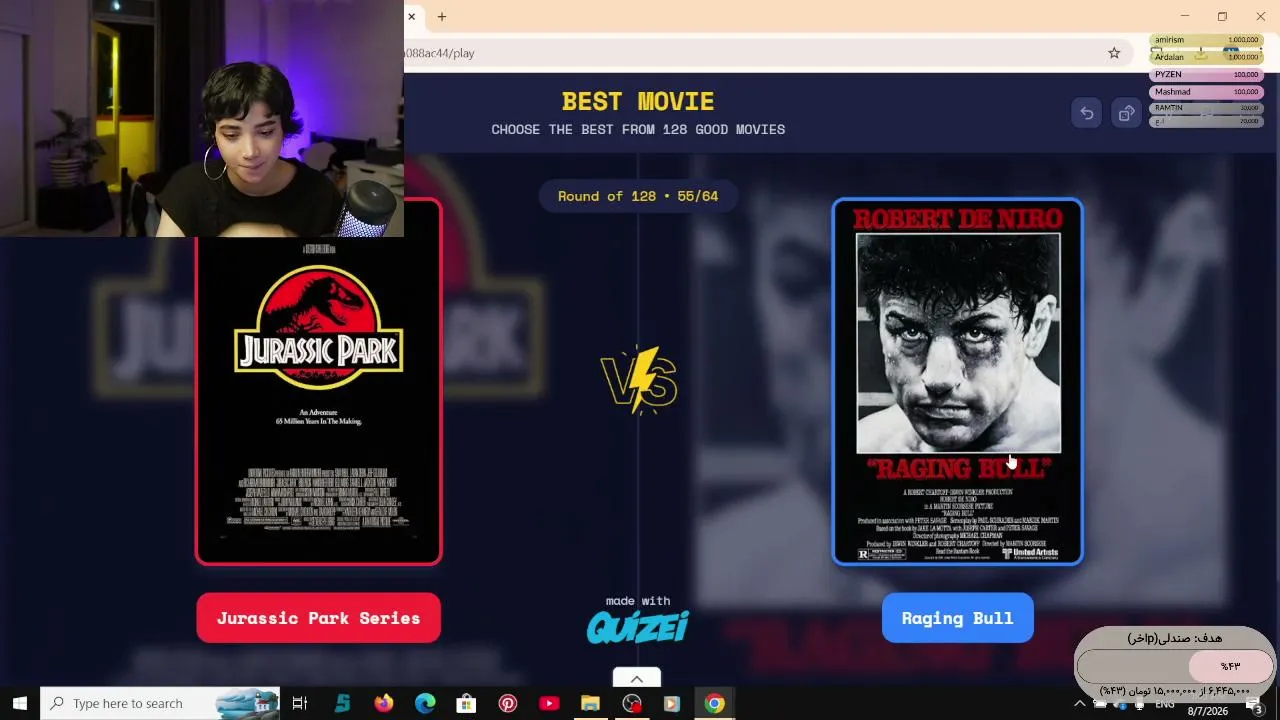Open the OBS Studio taskbar icon
Viewport: 1280px width, 720px height.
pos(631,703)
